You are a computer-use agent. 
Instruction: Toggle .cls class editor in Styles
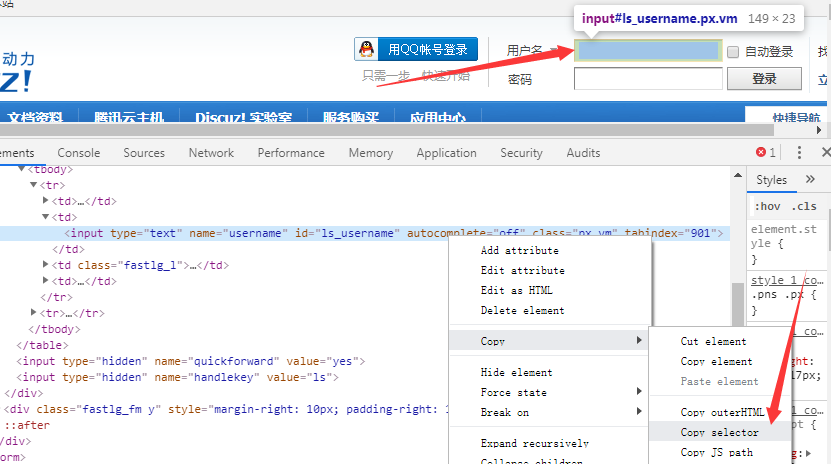[803, 206]
